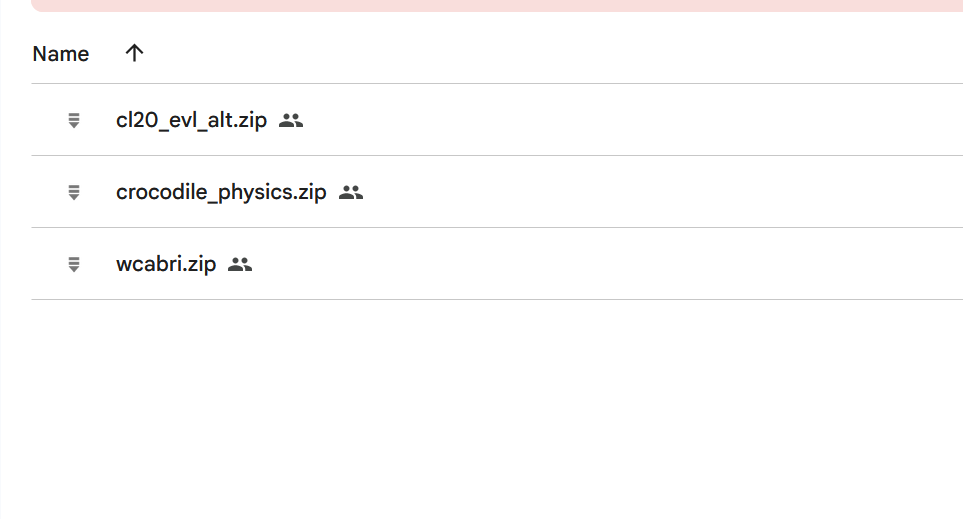963x519 pixels.
Task: Select the cl20_evl_alt.zip file name
Action: point(191,121)
